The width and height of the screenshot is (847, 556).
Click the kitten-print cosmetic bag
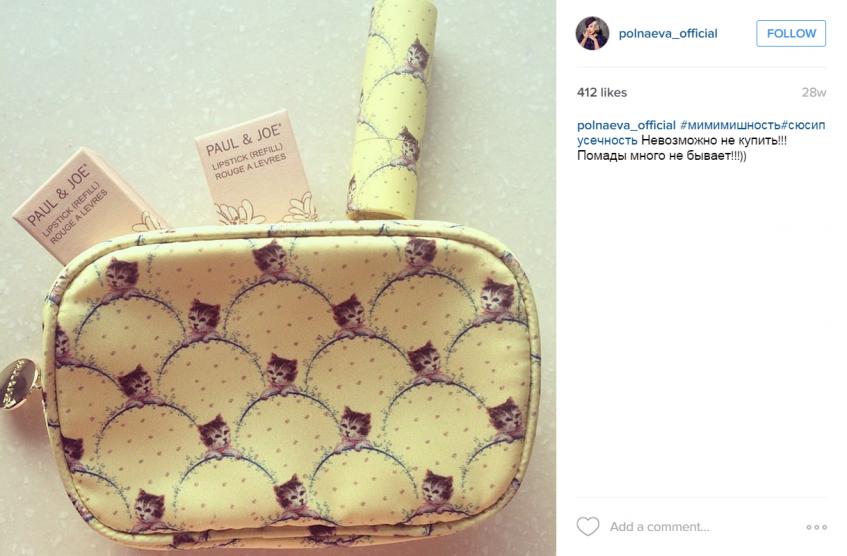pyautogui.click(x=294, y=386)
